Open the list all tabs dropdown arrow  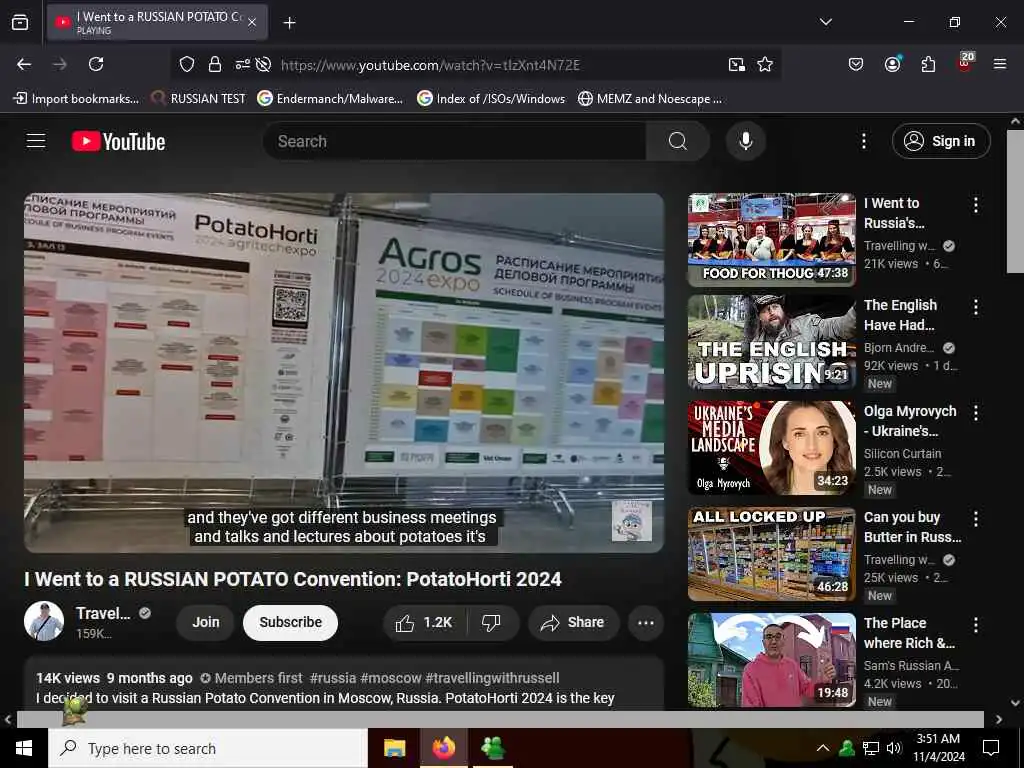coord(825,22)
